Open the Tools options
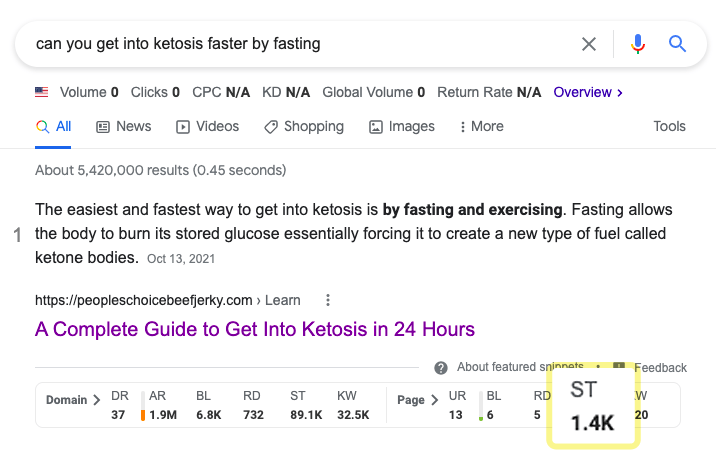This screenshot has height=464, width=716. [669, 126]
